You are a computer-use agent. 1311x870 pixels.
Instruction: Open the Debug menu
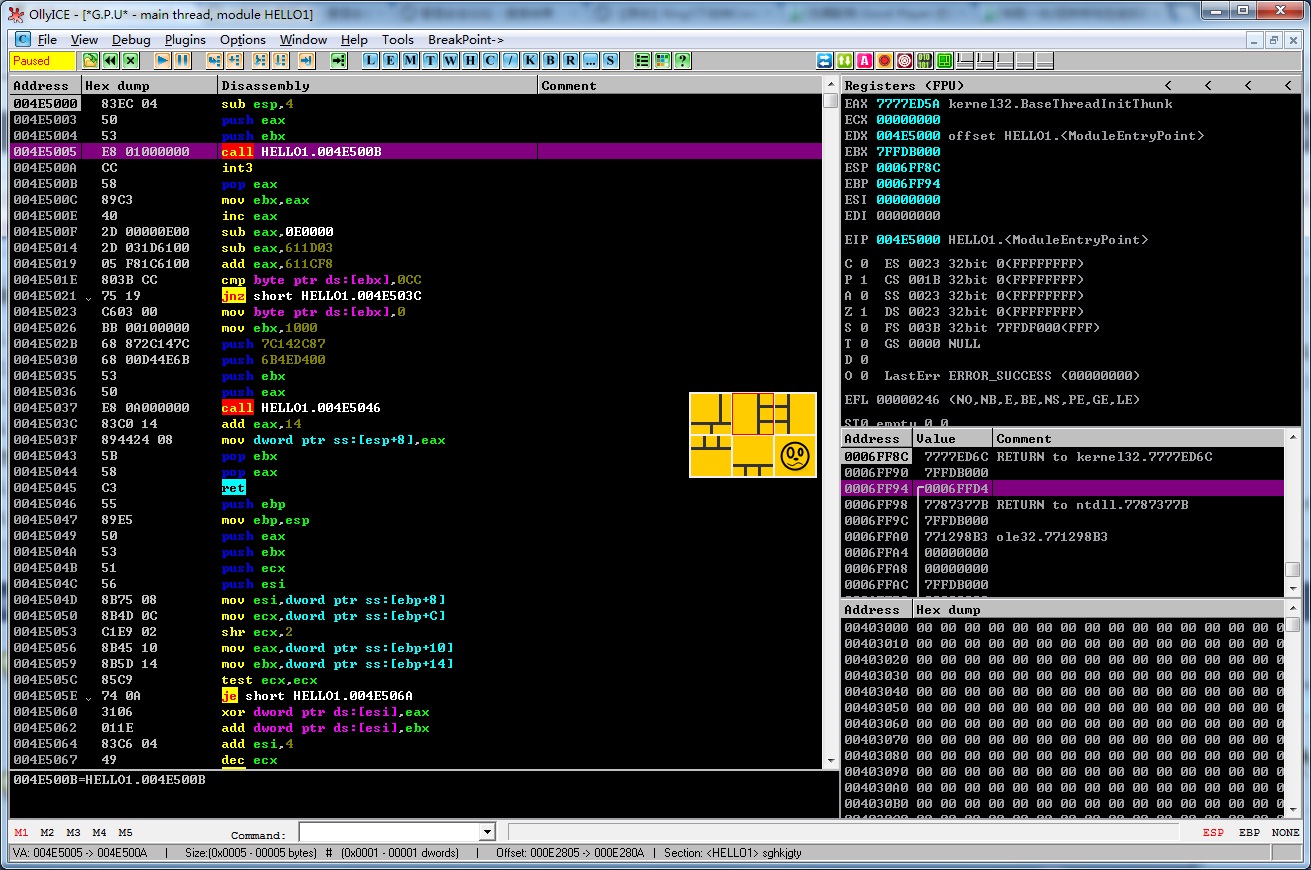tap(131, 40)
